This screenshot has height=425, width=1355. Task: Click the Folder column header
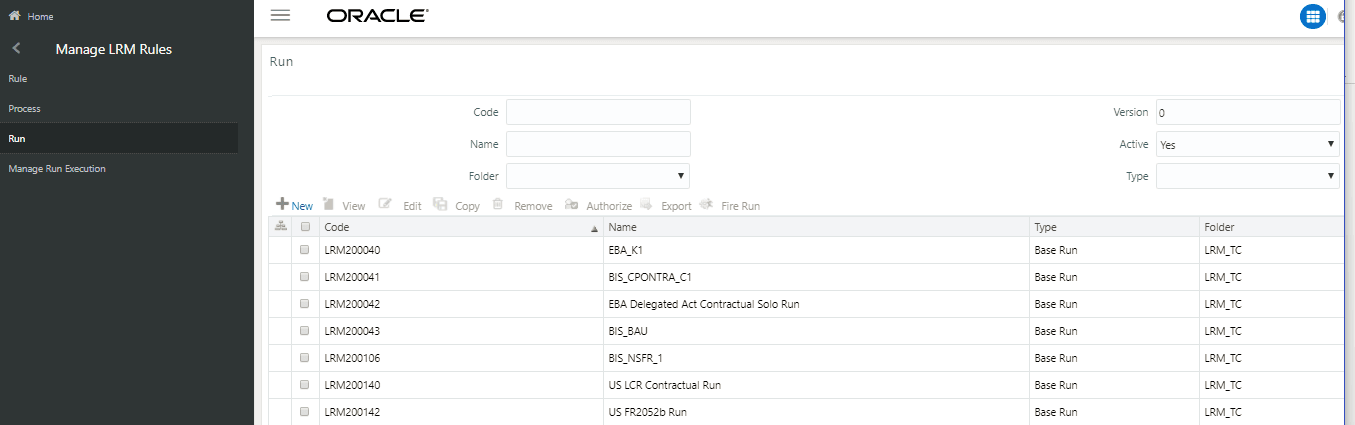click(x=1272, y=227)
